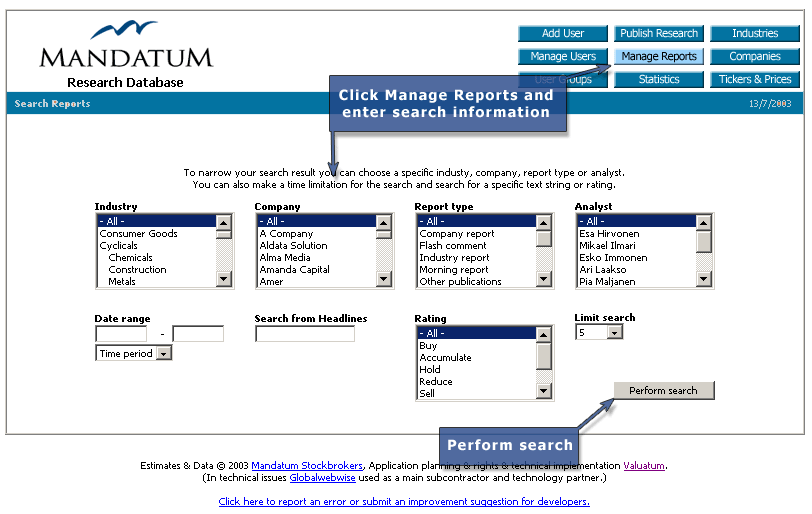Select '- All -' in Rating list
Screen dimensions: 812x514
coord(477,333)
